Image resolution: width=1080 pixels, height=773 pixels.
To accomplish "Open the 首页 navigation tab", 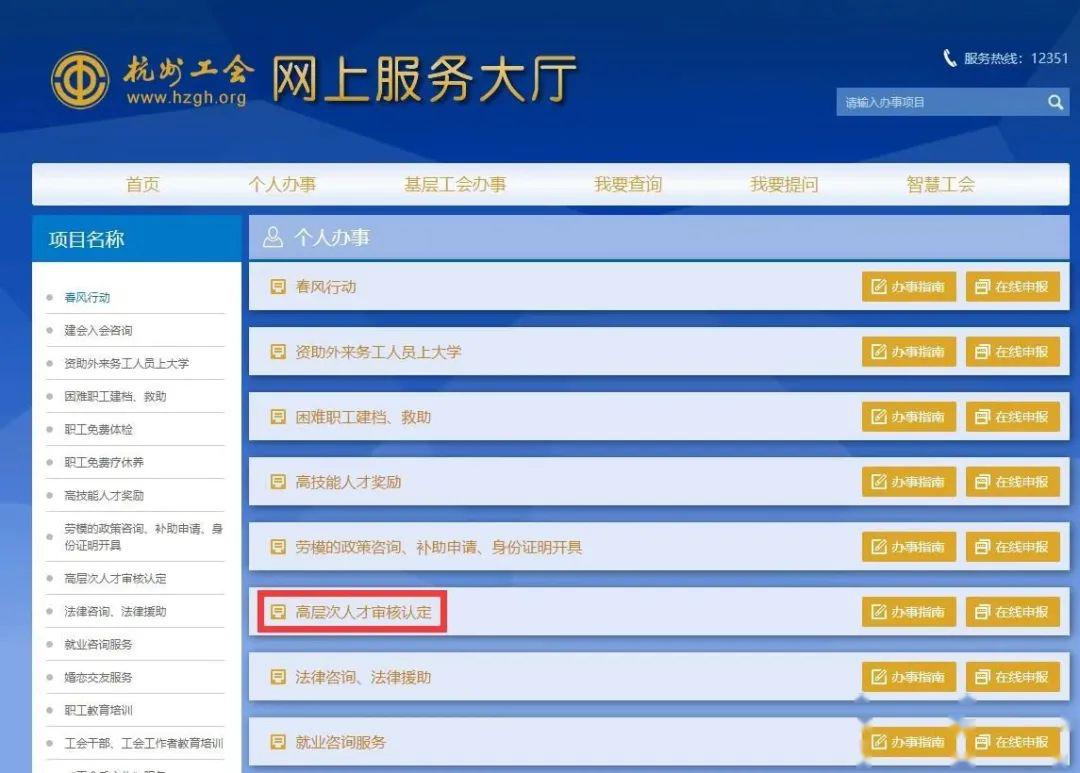I will 143,185.
